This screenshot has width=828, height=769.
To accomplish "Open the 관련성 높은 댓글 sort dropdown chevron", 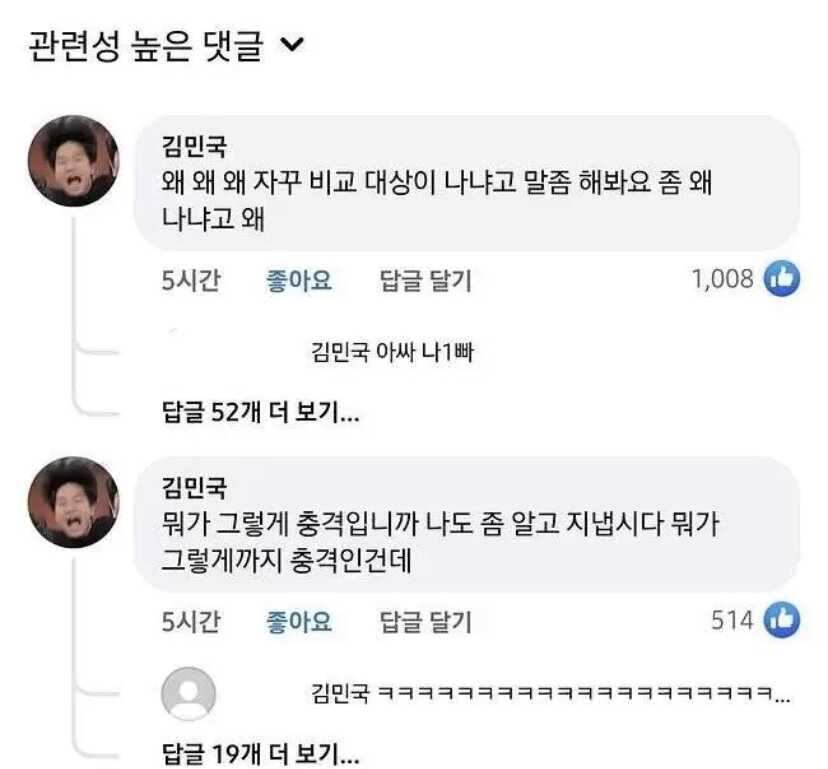I will tap(291, 45).
